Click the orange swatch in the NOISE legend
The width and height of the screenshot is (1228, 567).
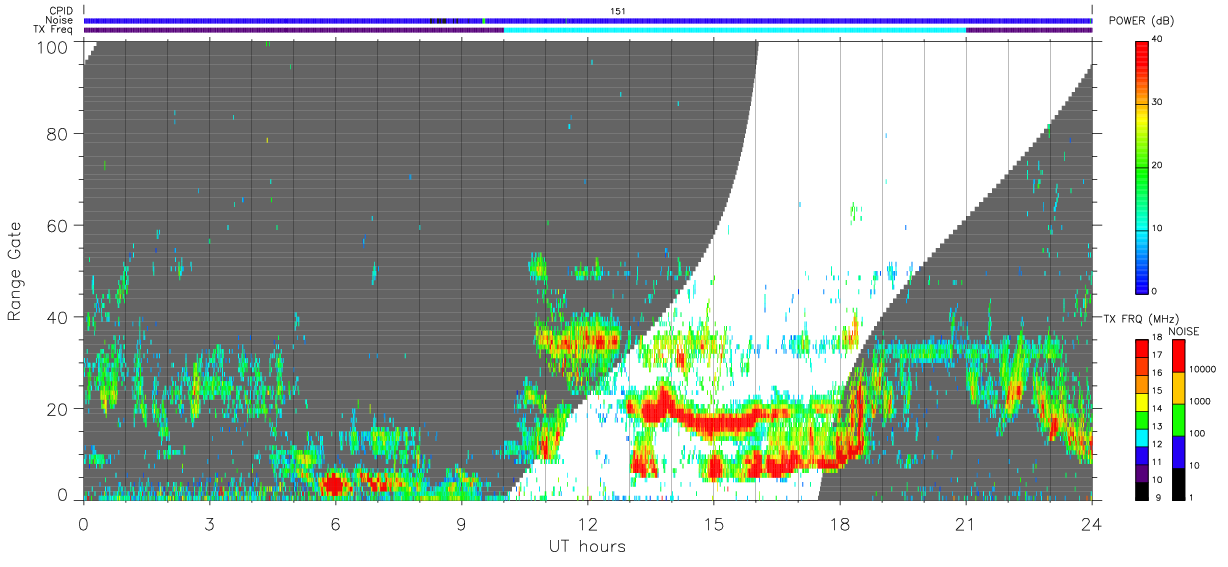(x=1179, y=388)
